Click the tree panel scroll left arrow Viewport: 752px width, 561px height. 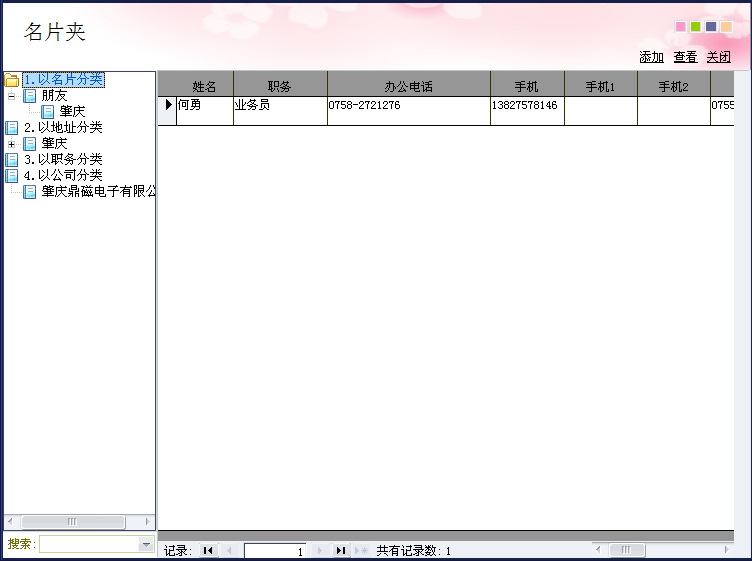point(10,522)
